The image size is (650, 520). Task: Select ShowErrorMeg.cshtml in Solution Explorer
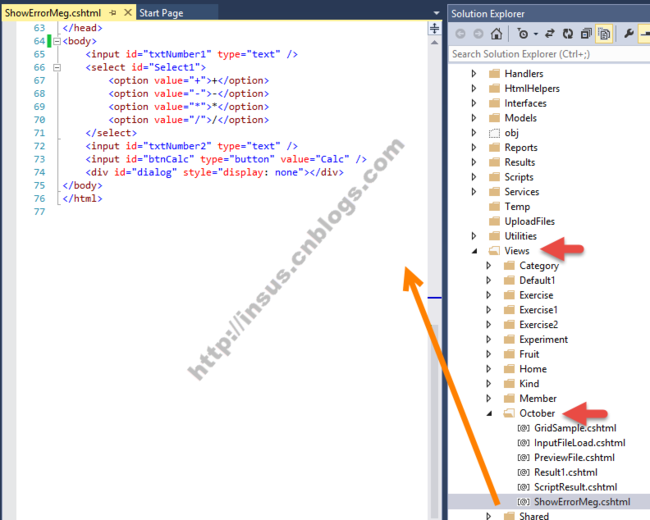click(582, 502)
